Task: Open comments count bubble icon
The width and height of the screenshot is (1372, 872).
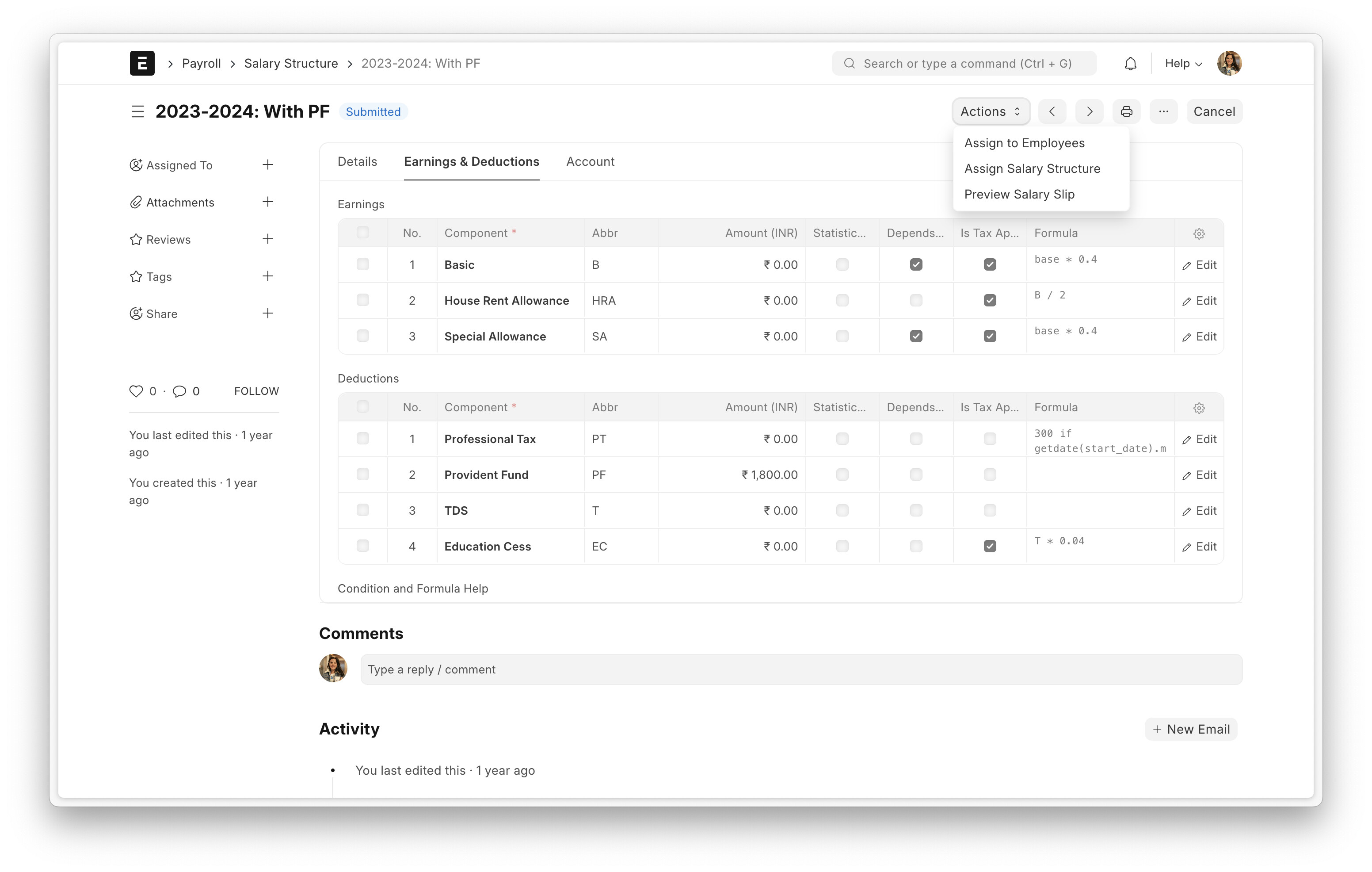Action: pos(179,391)
